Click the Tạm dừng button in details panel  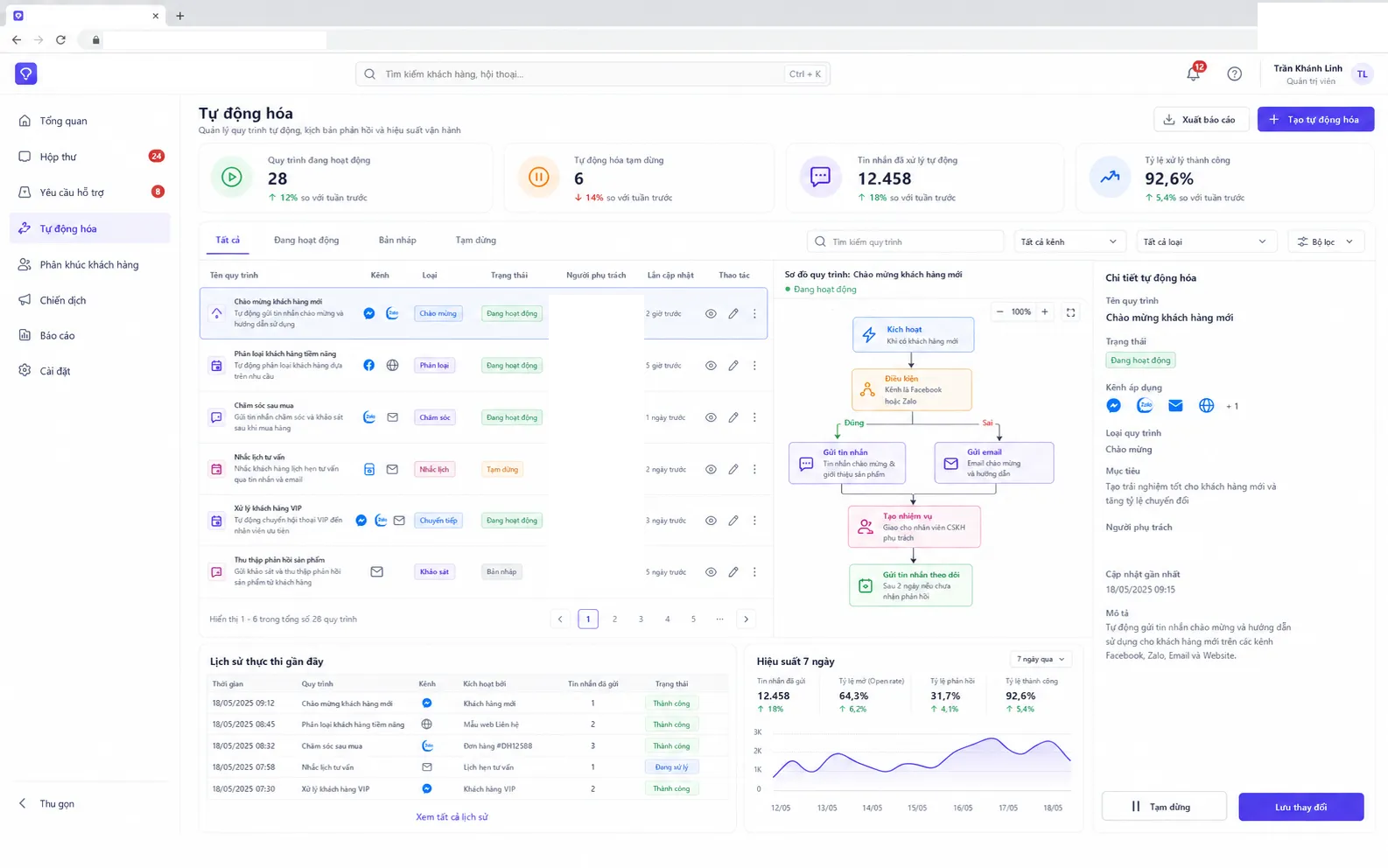pos(1164,807)
